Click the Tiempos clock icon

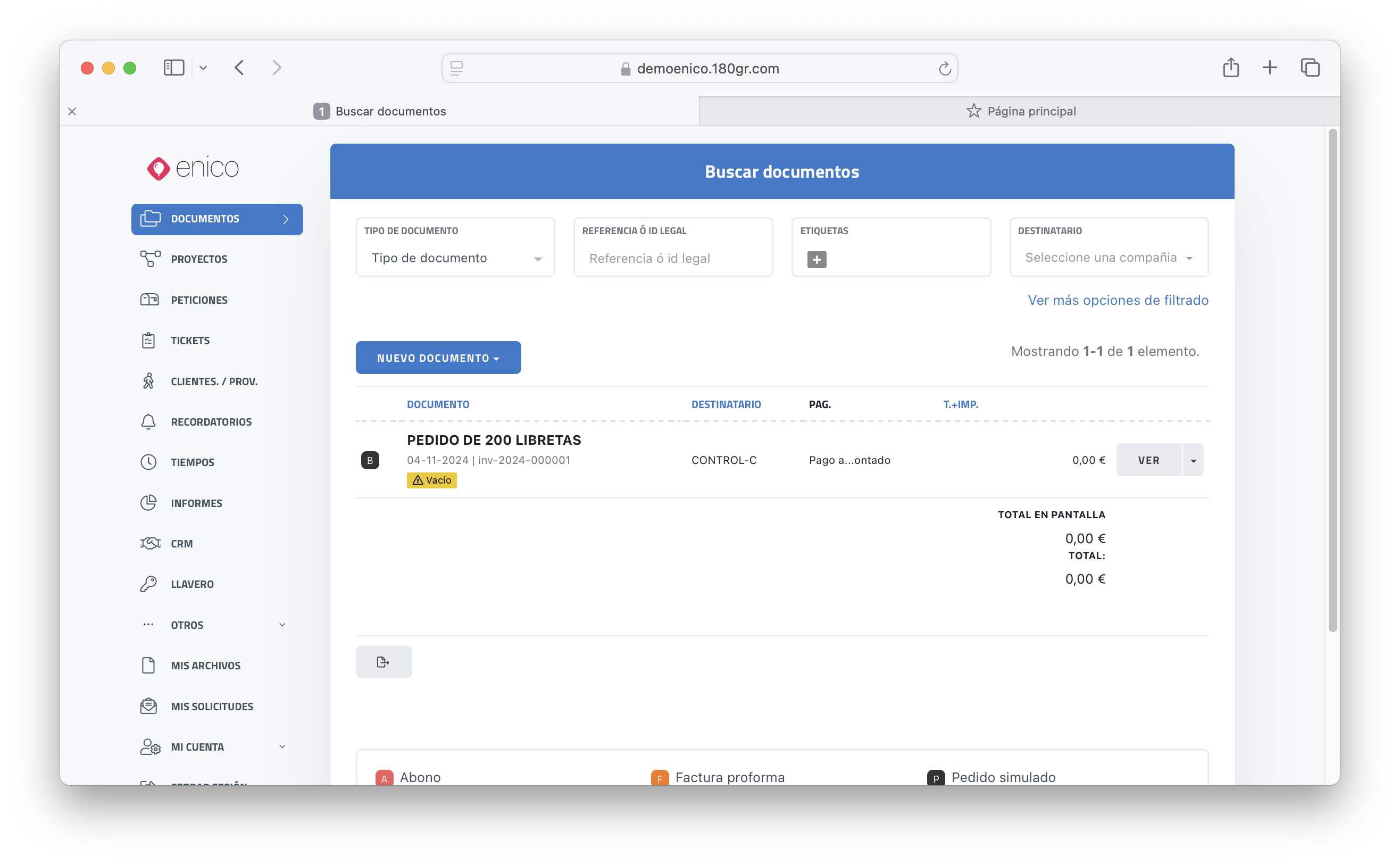click(x=148, y=462)
